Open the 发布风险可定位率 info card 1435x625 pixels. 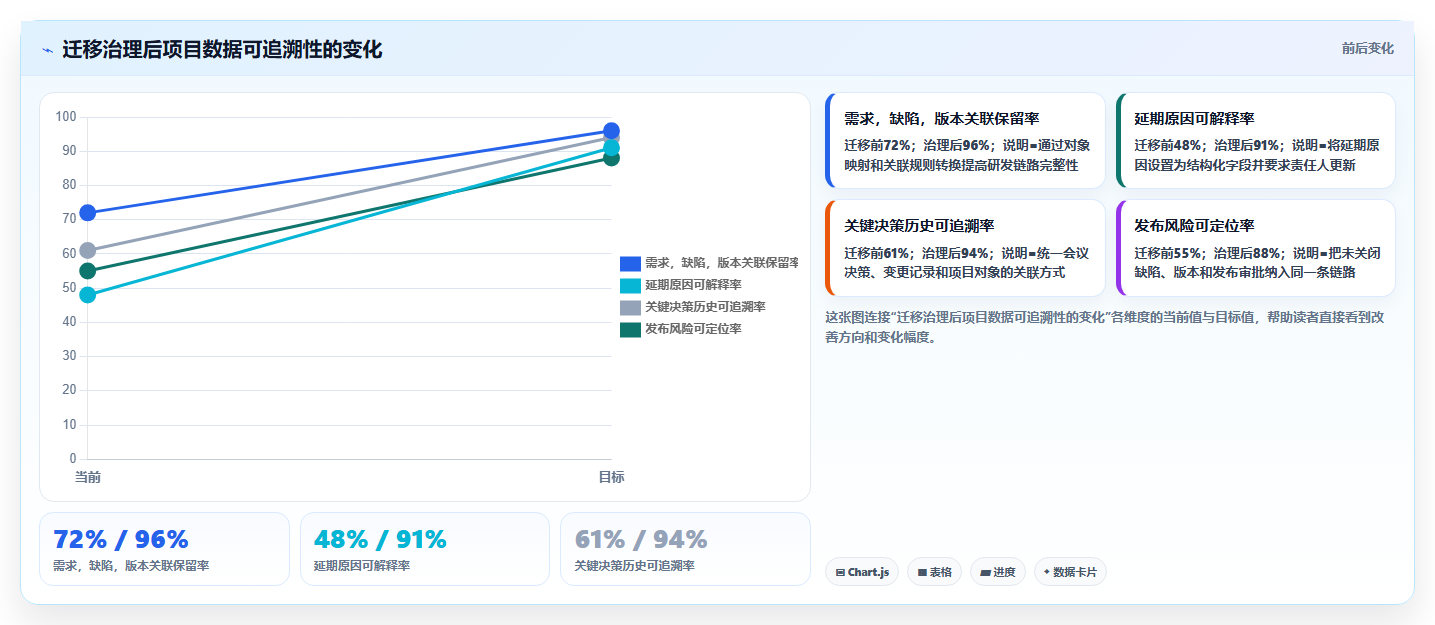click(1256, 248)
